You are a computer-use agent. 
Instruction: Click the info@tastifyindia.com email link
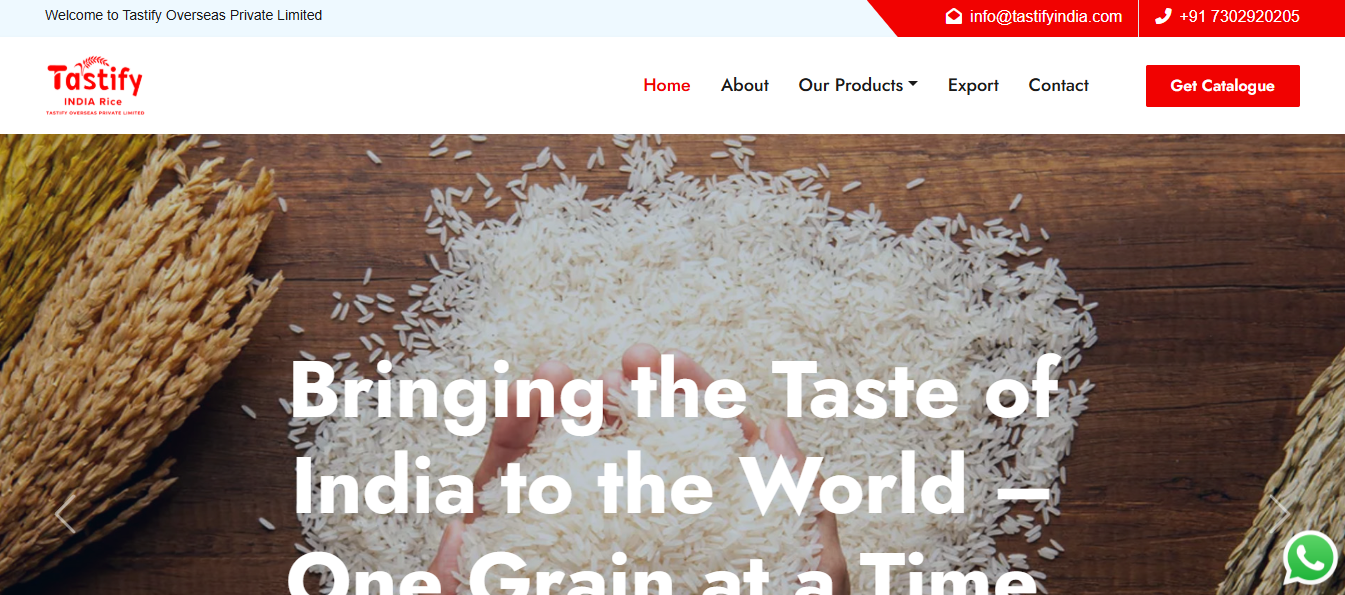pos(1046,16)
